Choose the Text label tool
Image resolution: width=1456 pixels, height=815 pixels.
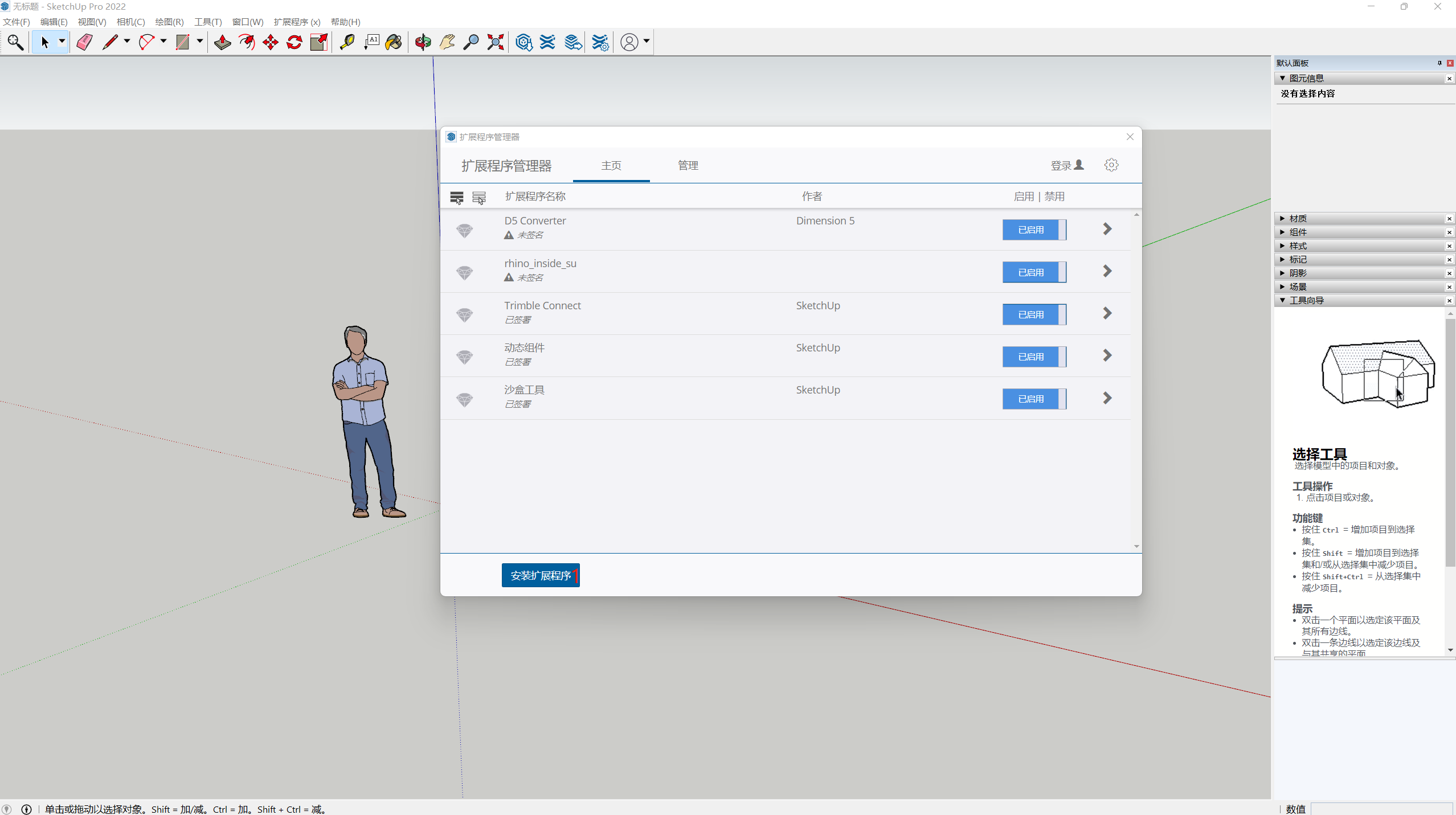click(x=371, y=42)
